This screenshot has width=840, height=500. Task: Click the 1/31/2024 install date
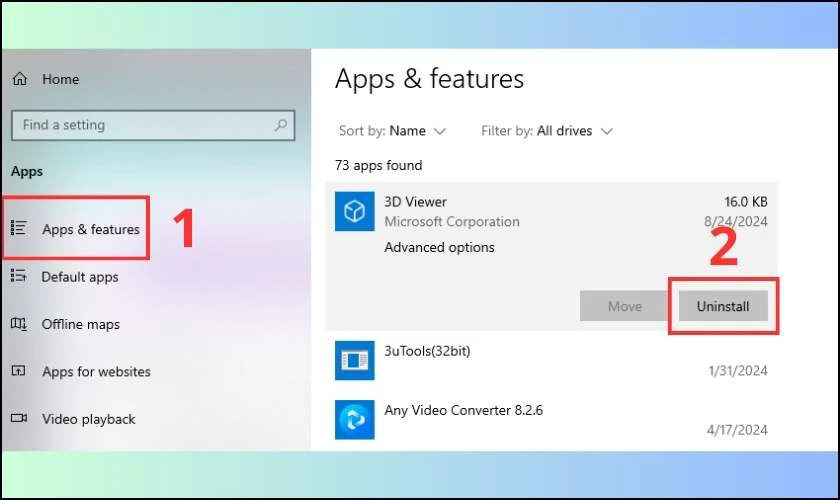tap(738, 370)
